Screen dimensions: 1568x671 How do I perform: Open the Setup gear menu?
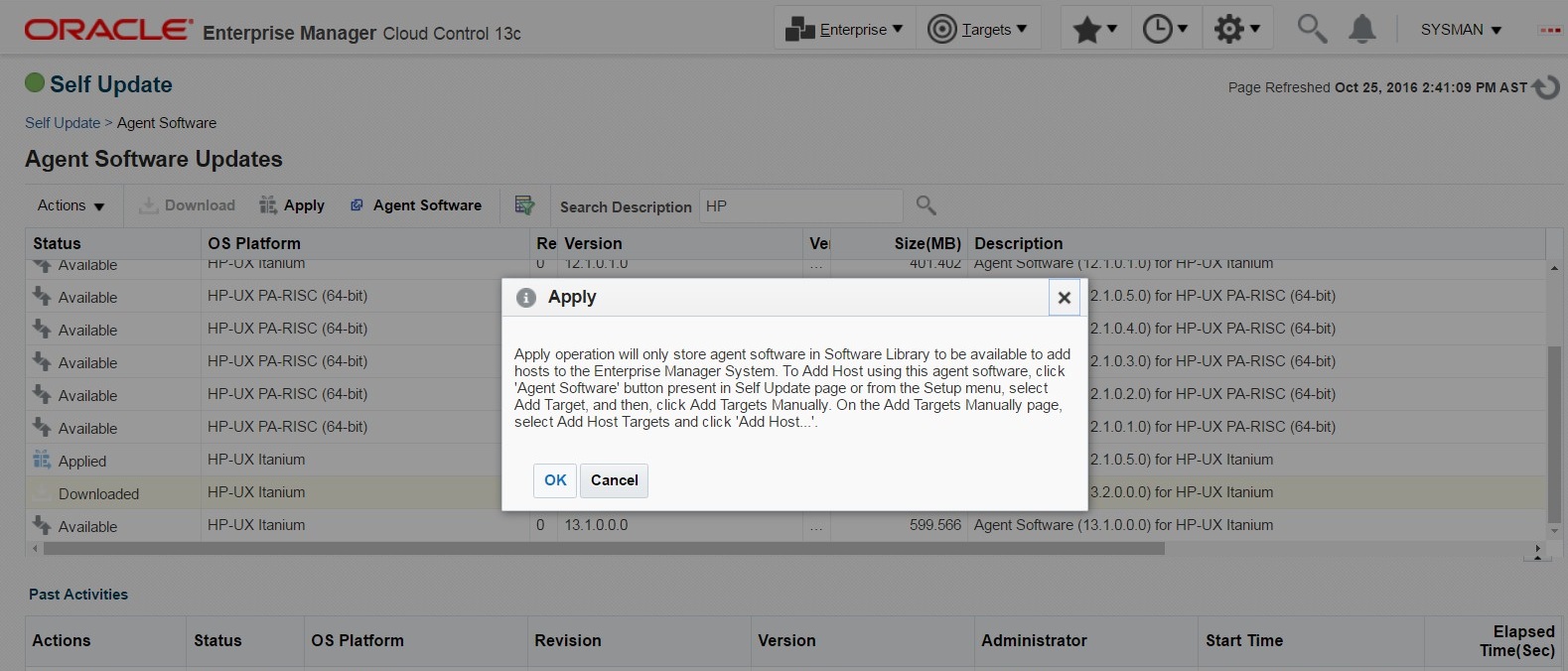pos(1237,29)
